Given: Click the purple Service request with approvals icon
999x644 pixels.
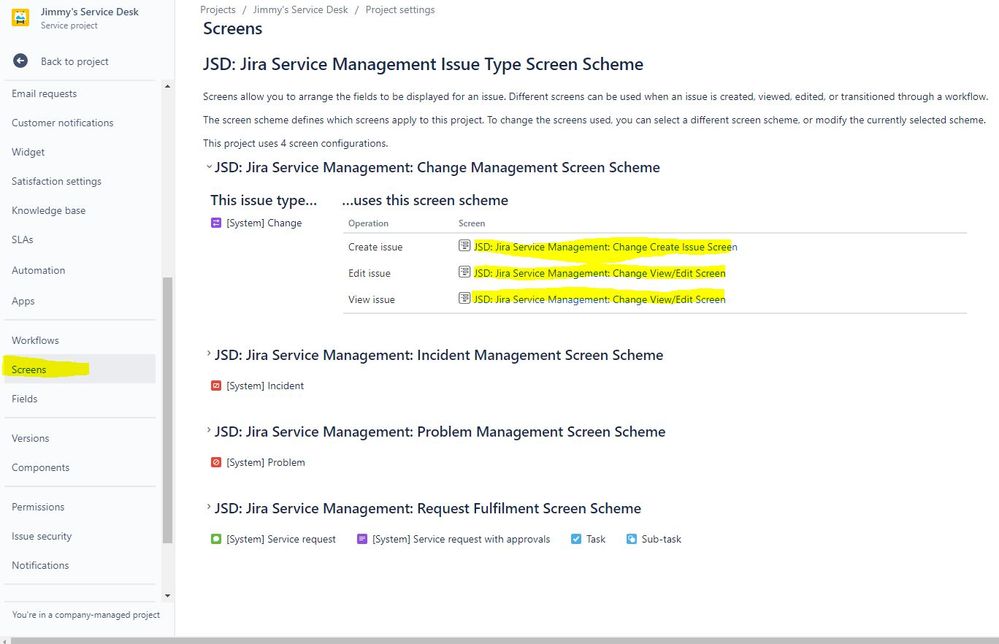Looking at the screenshot, I should pos(362,539).
